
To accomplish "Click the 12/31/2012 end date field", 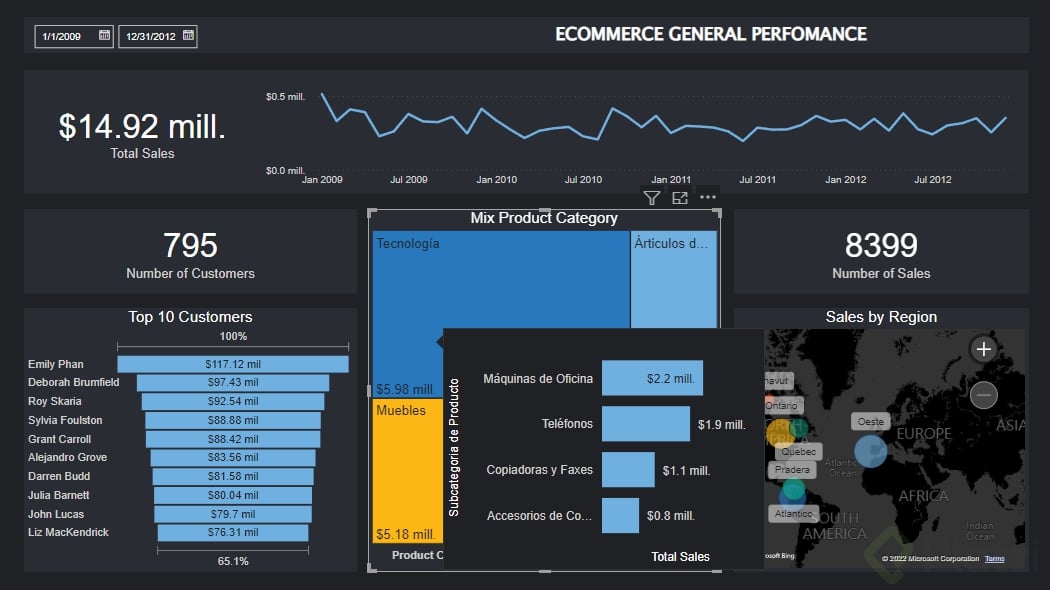I will [x=150, y=36].
